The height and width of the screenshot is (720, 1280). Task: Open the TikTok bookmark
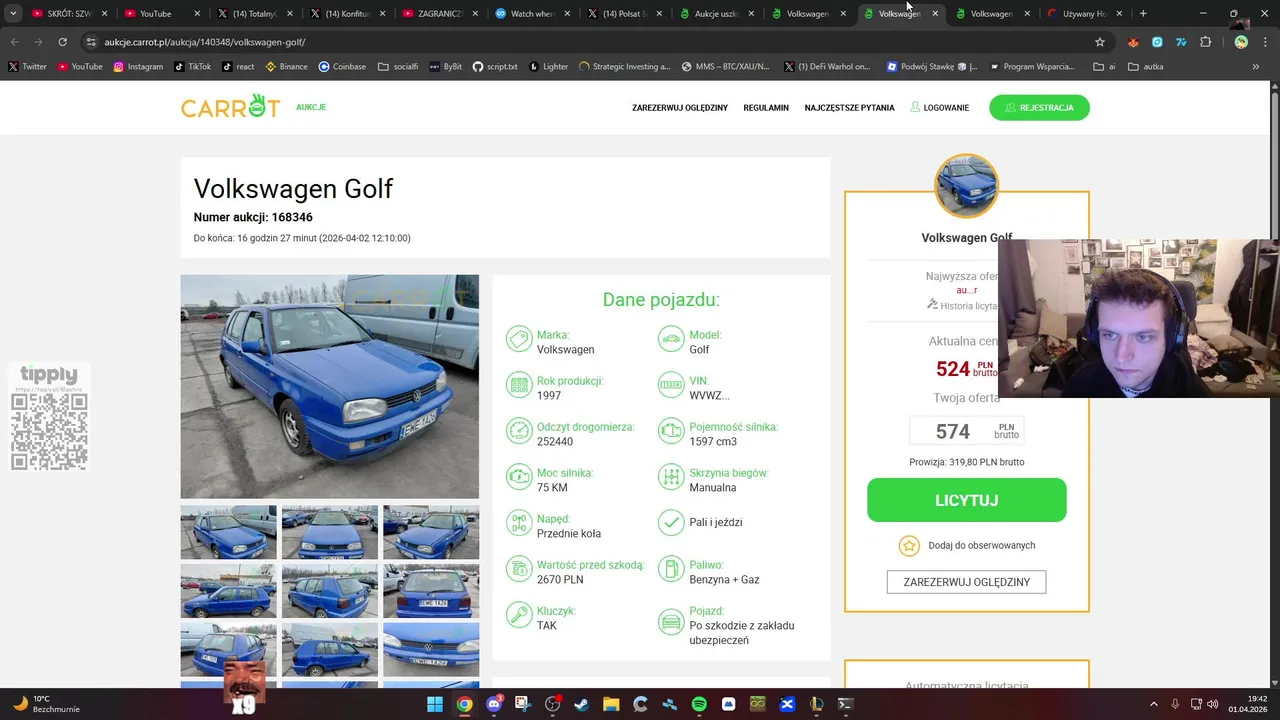click(192, 66)
